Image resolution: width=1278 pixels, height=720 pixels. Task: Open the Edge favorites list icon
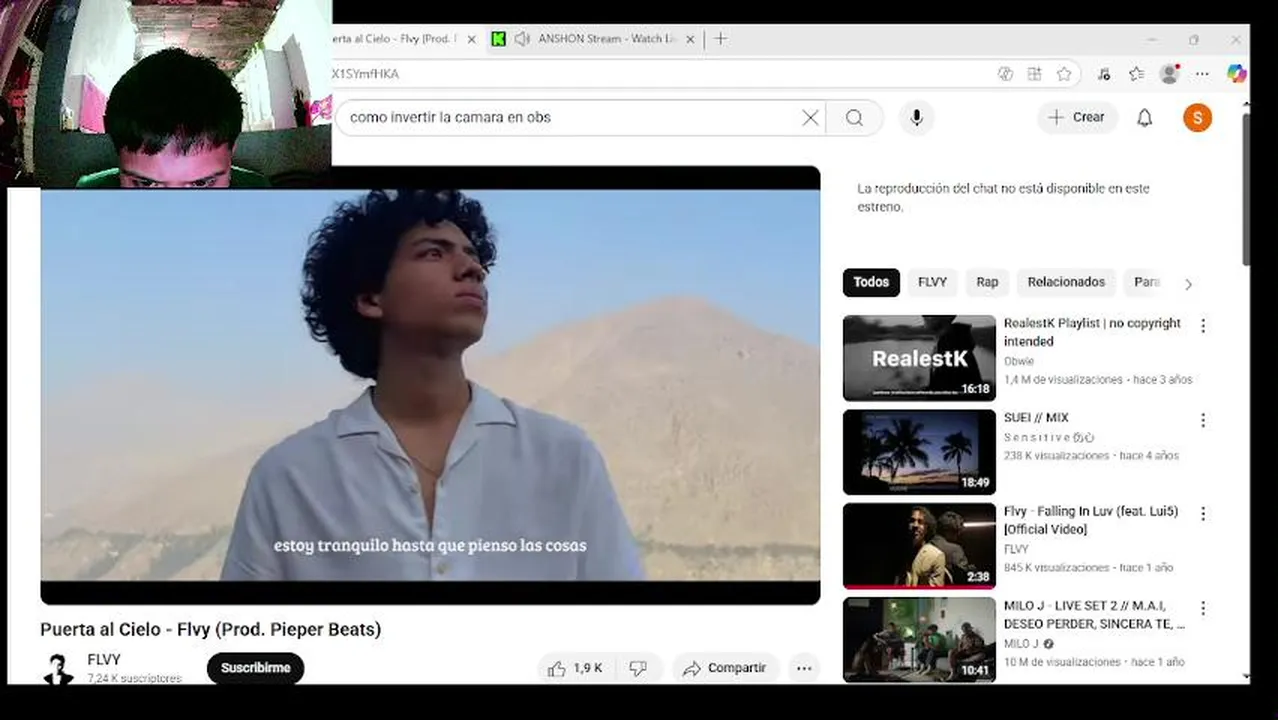[1137, 74]
